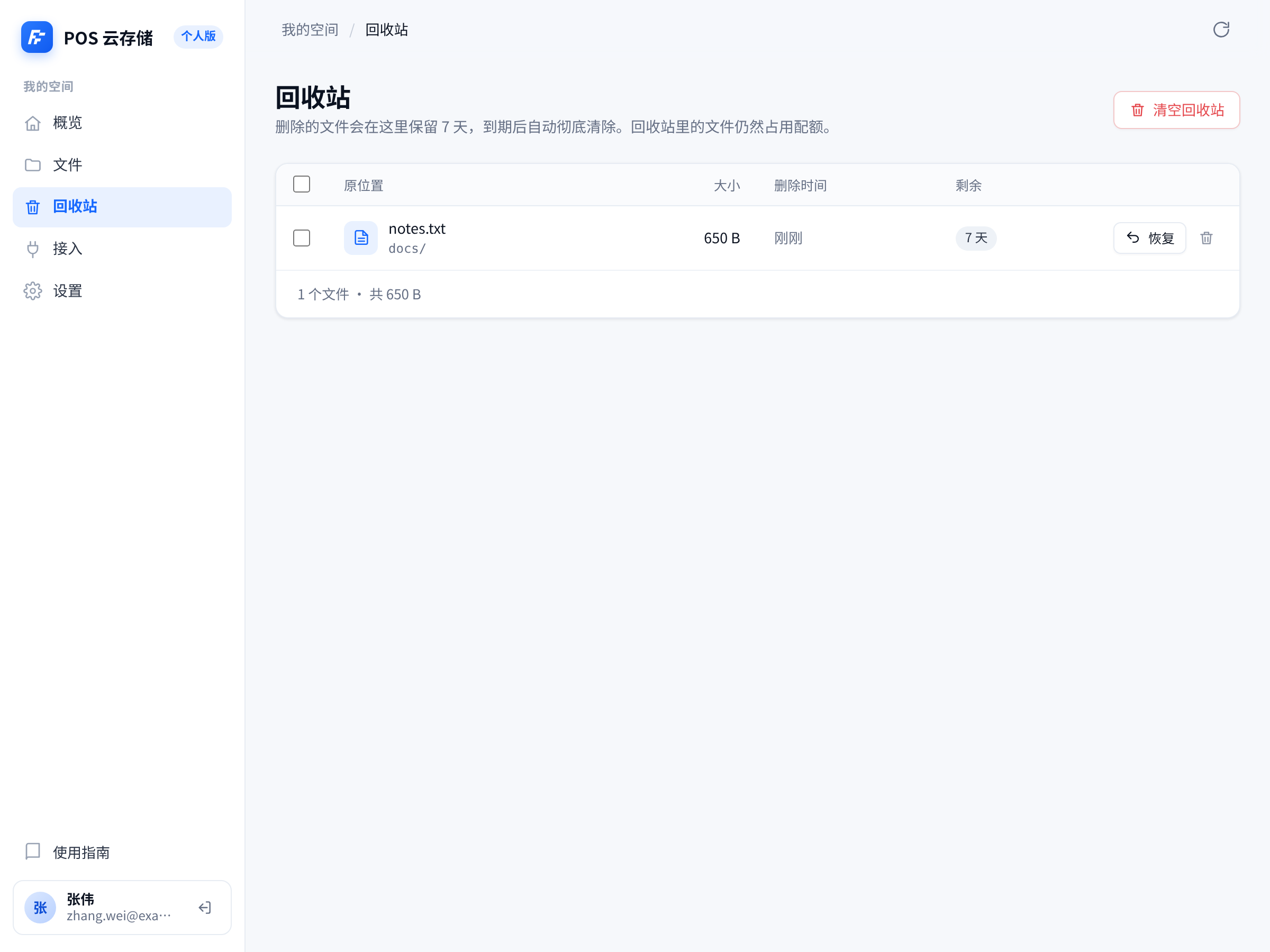Open 设置 in the sidebar
The image size is (1270, 952).
122,291
